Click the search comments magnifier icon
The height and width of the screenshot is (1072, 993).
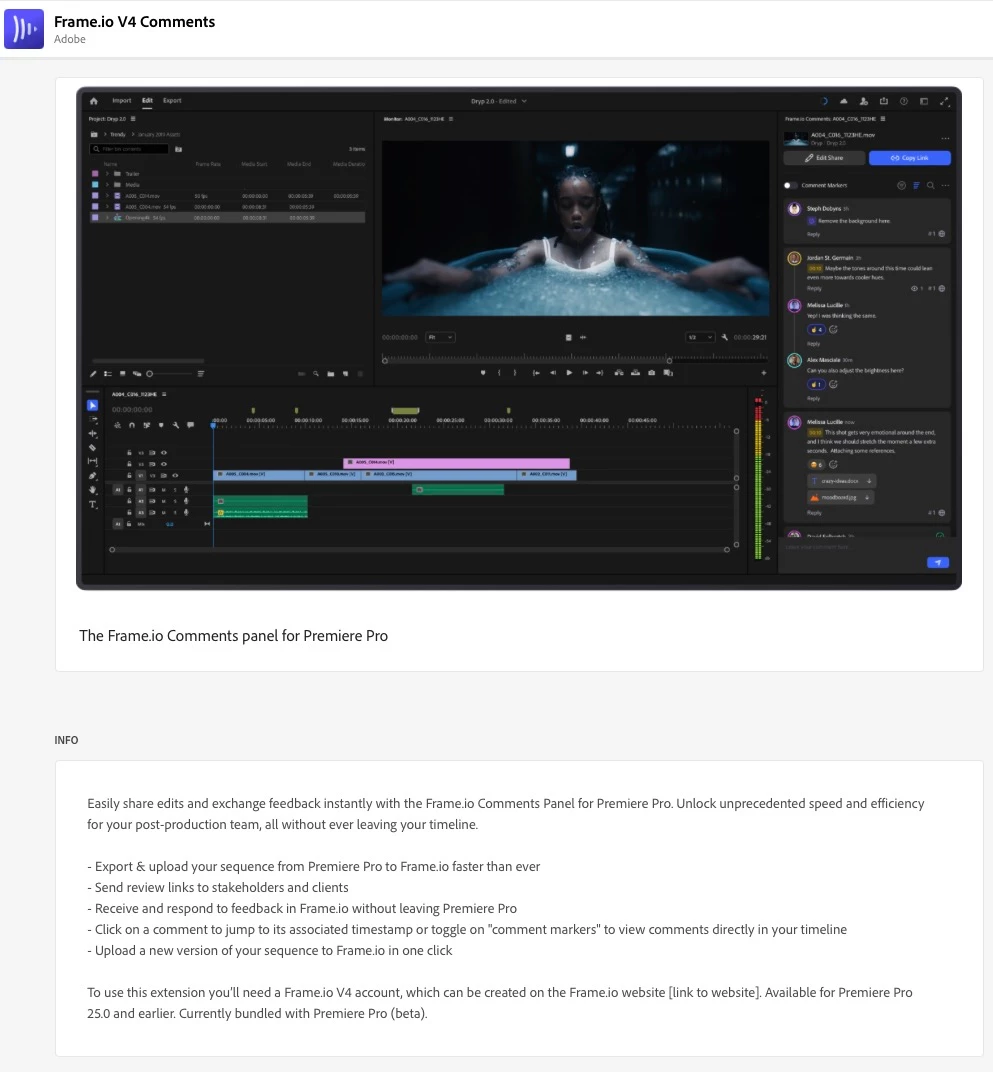point(931,185)
